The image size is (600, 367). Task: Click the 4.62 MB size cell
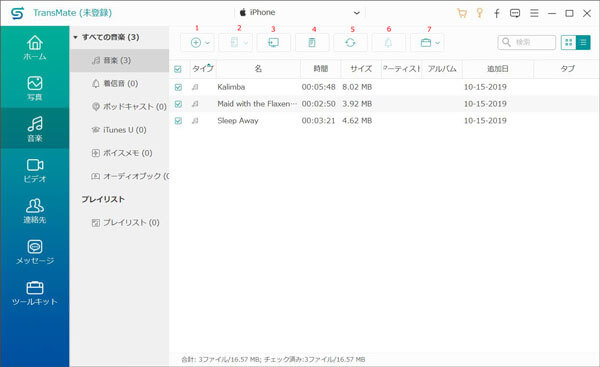pos(357,121)
